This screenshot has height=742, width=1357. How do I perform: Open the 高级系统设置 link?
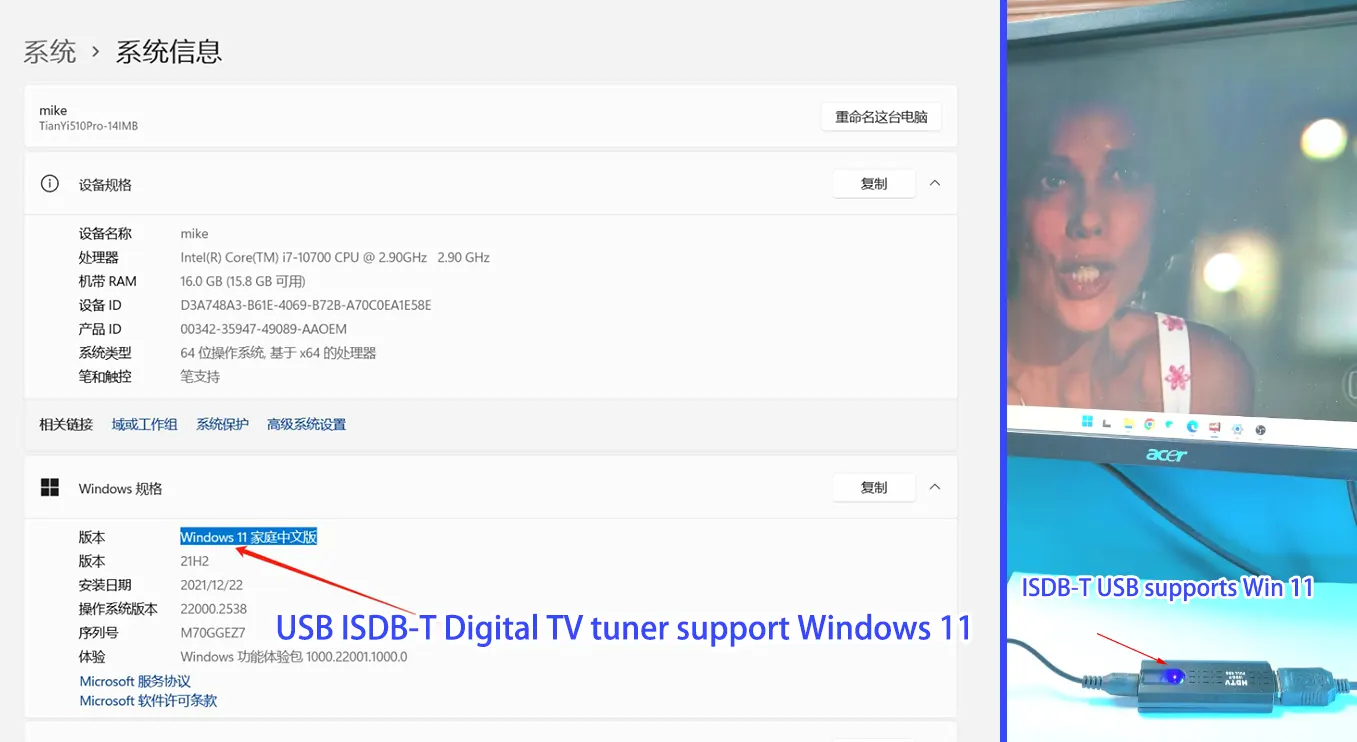[306, 424]
